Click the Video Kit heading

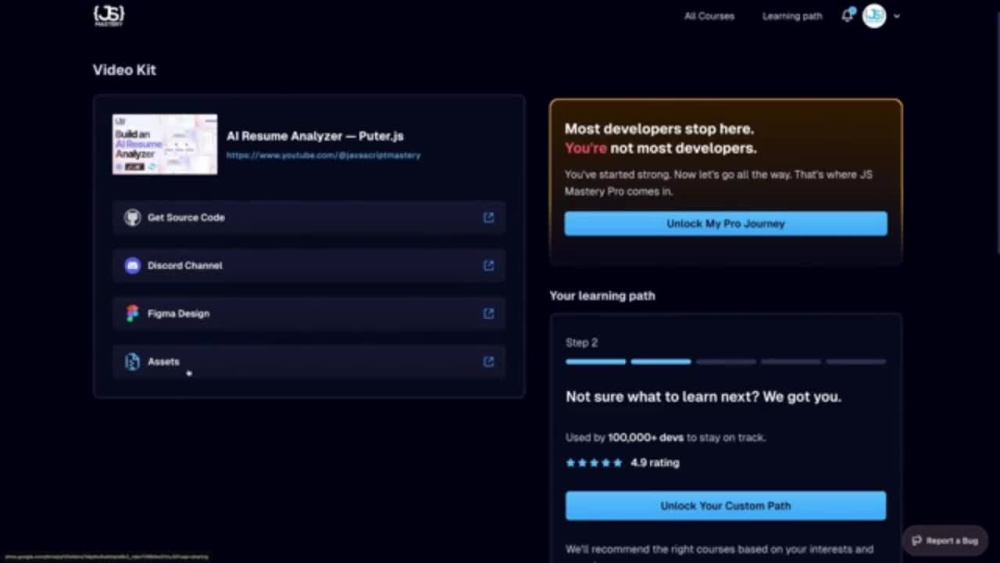click(124, 70)
